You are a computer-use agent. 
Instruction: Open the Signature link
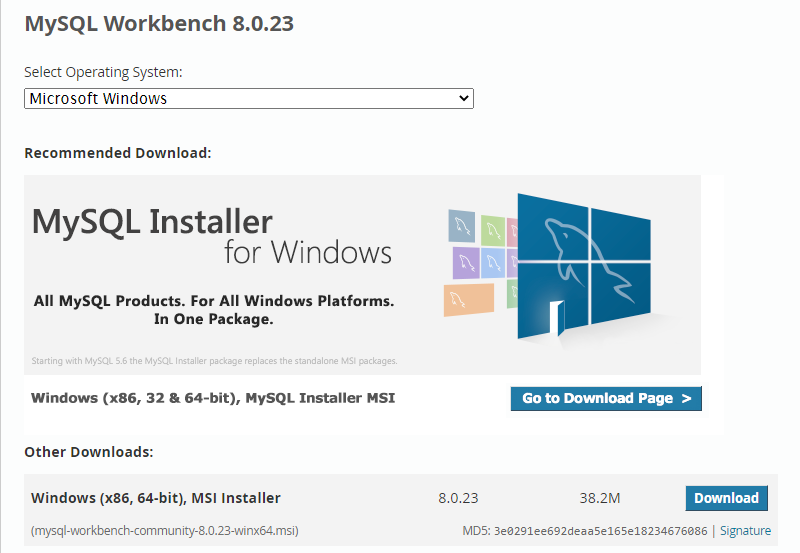[x=745, y=531]
